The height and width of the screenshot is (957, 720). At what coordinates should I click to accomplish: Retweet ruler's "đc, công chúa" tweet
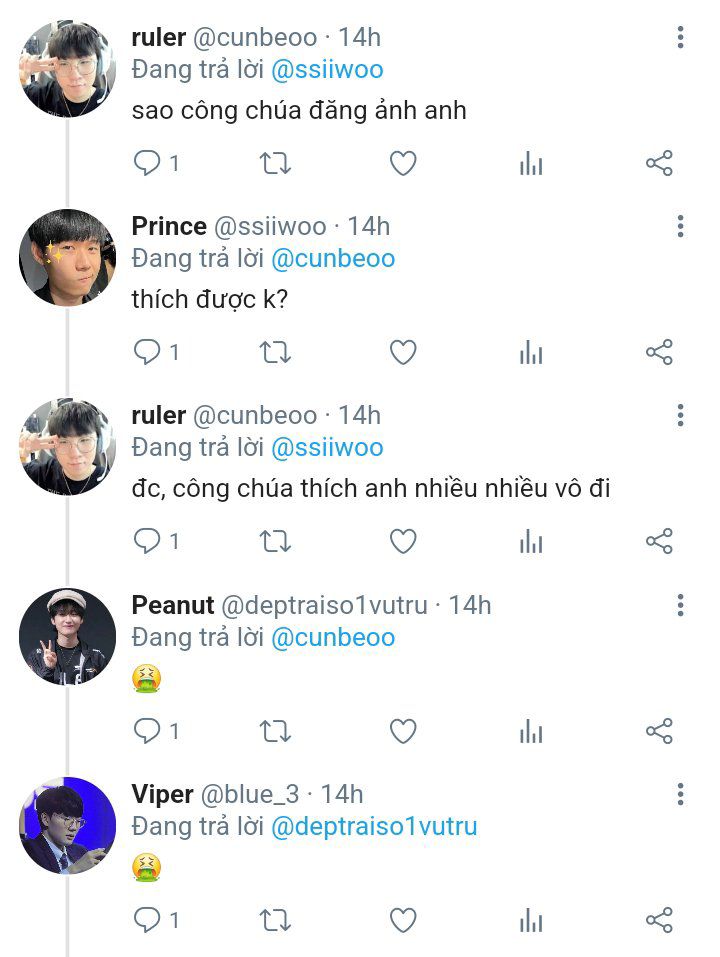tap(275, 542)
